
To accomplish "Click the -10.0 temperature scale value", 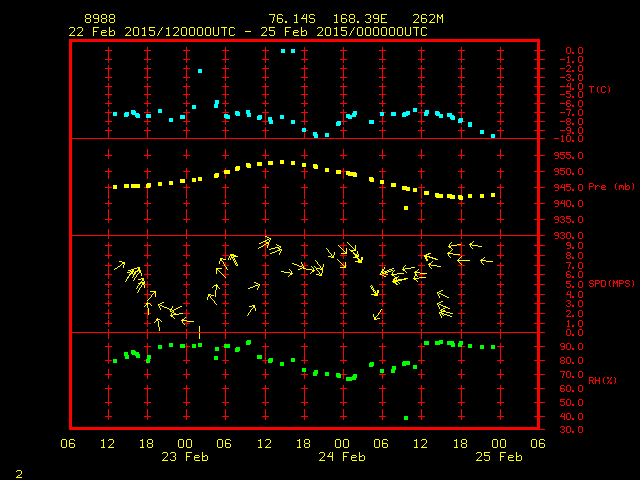I will (569, 139).
